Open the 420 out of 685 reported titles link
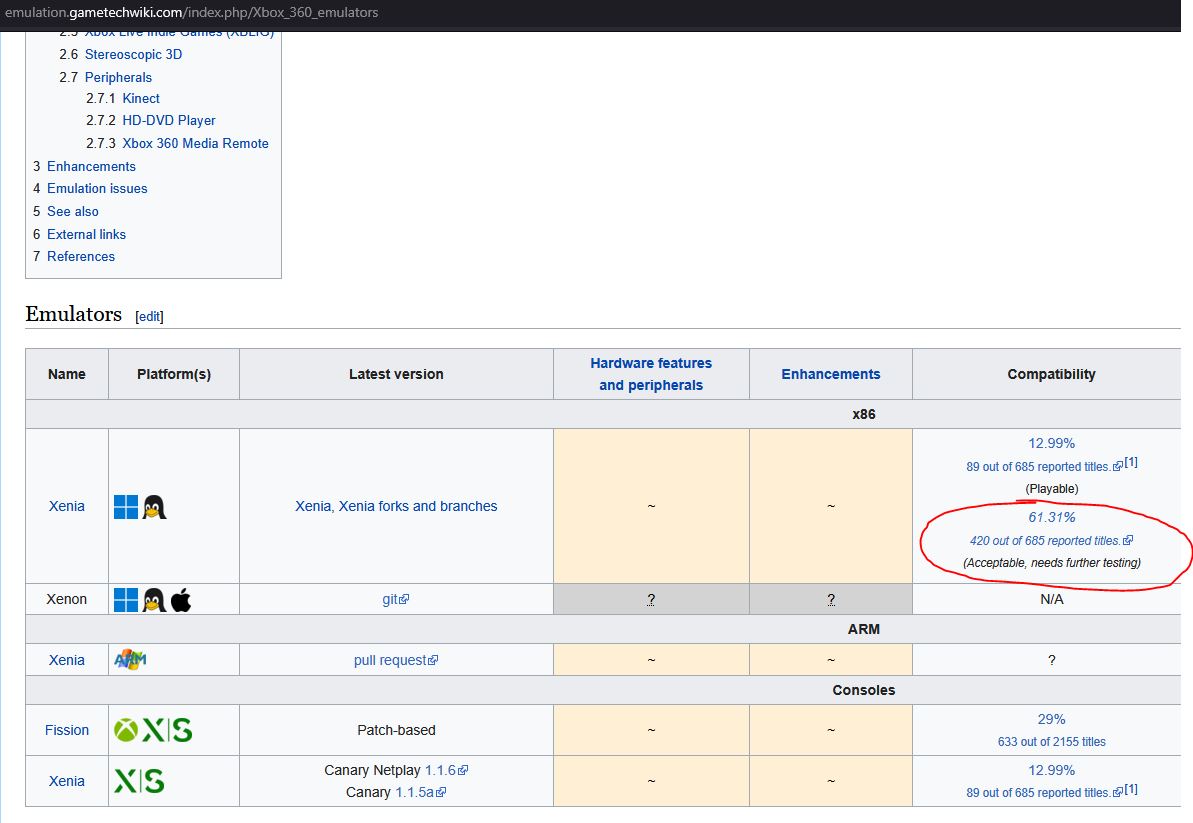Image resolution: width=1193 pixels, height=823 pixels. pyautogui.click(x=1051, y=541)
